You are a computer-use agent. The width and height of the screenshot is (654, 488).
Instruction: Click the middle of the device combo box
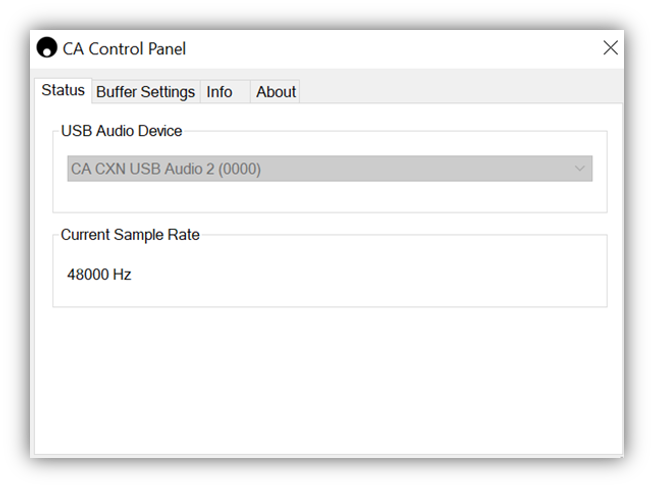click(x=330, y=169)
